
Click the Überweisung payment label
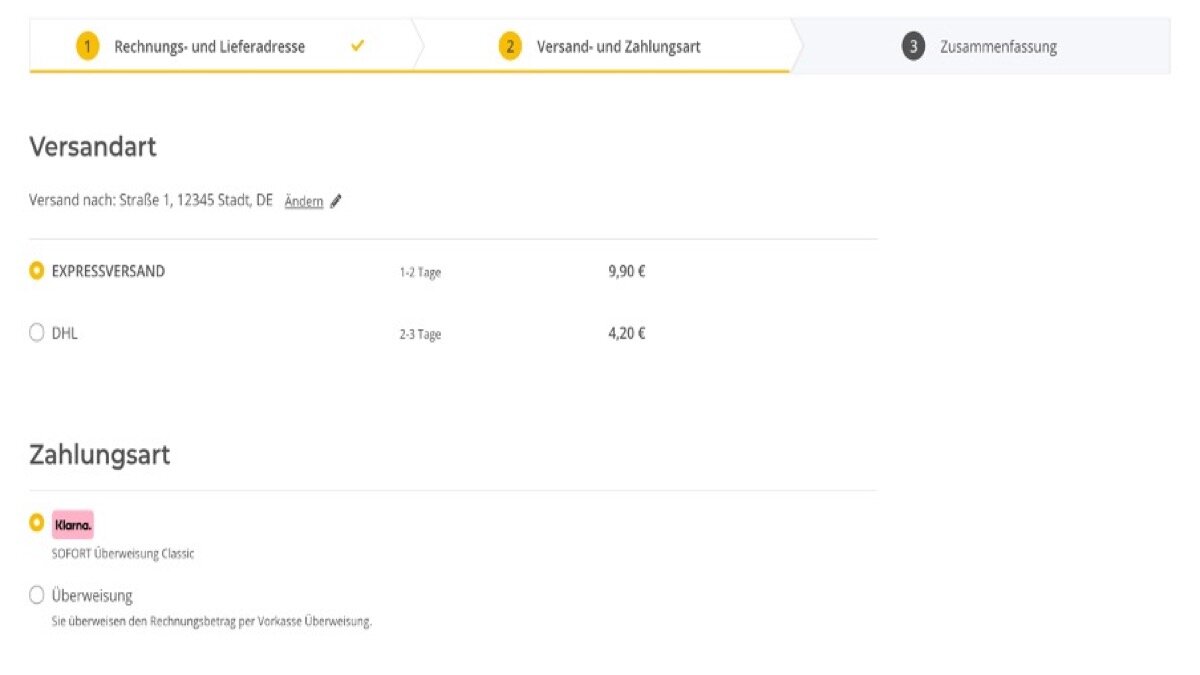tap(92, 596)
